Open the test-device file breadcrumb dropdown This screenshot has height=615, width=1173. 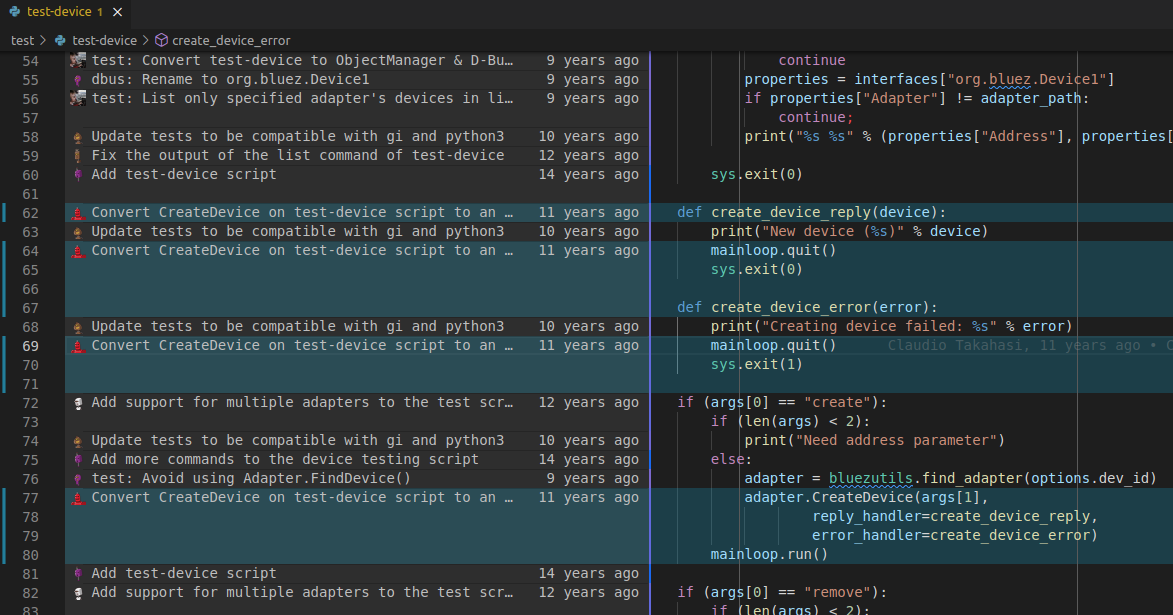point(104,40)
